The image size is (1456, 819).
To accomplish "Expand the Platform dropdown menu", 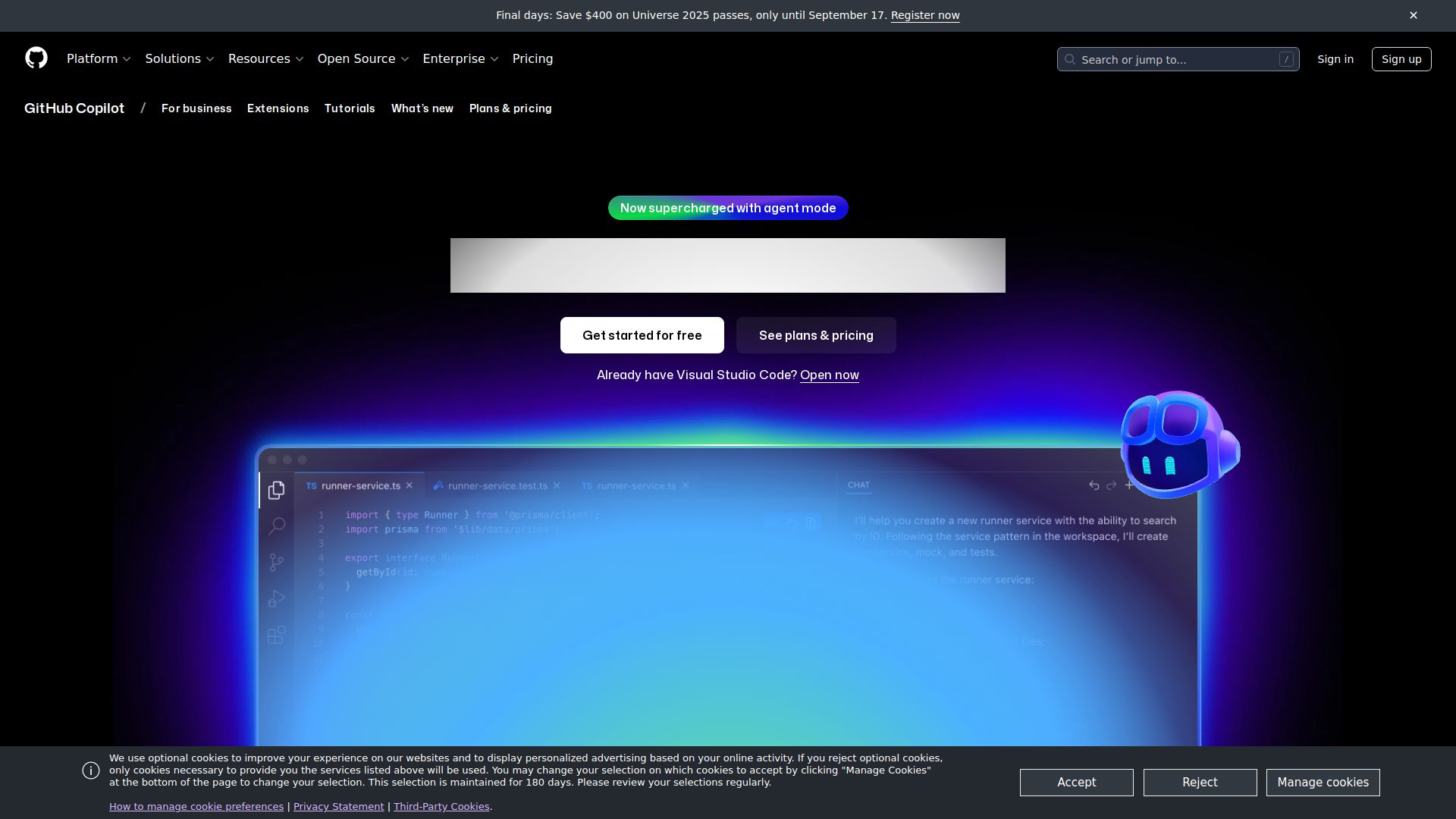I will 99,59.
